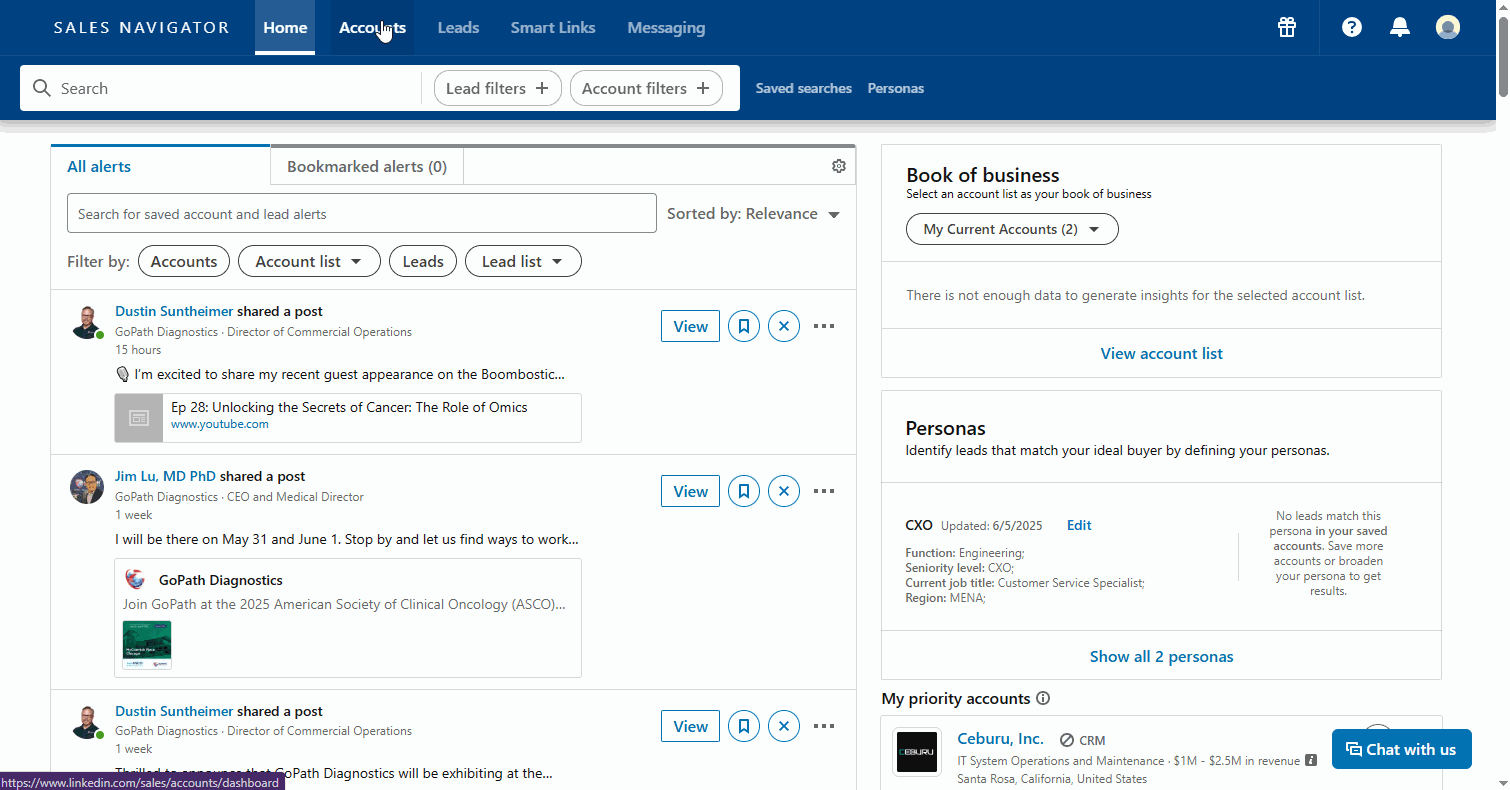Click saved account and lead alerts search box

pos(362,213)
